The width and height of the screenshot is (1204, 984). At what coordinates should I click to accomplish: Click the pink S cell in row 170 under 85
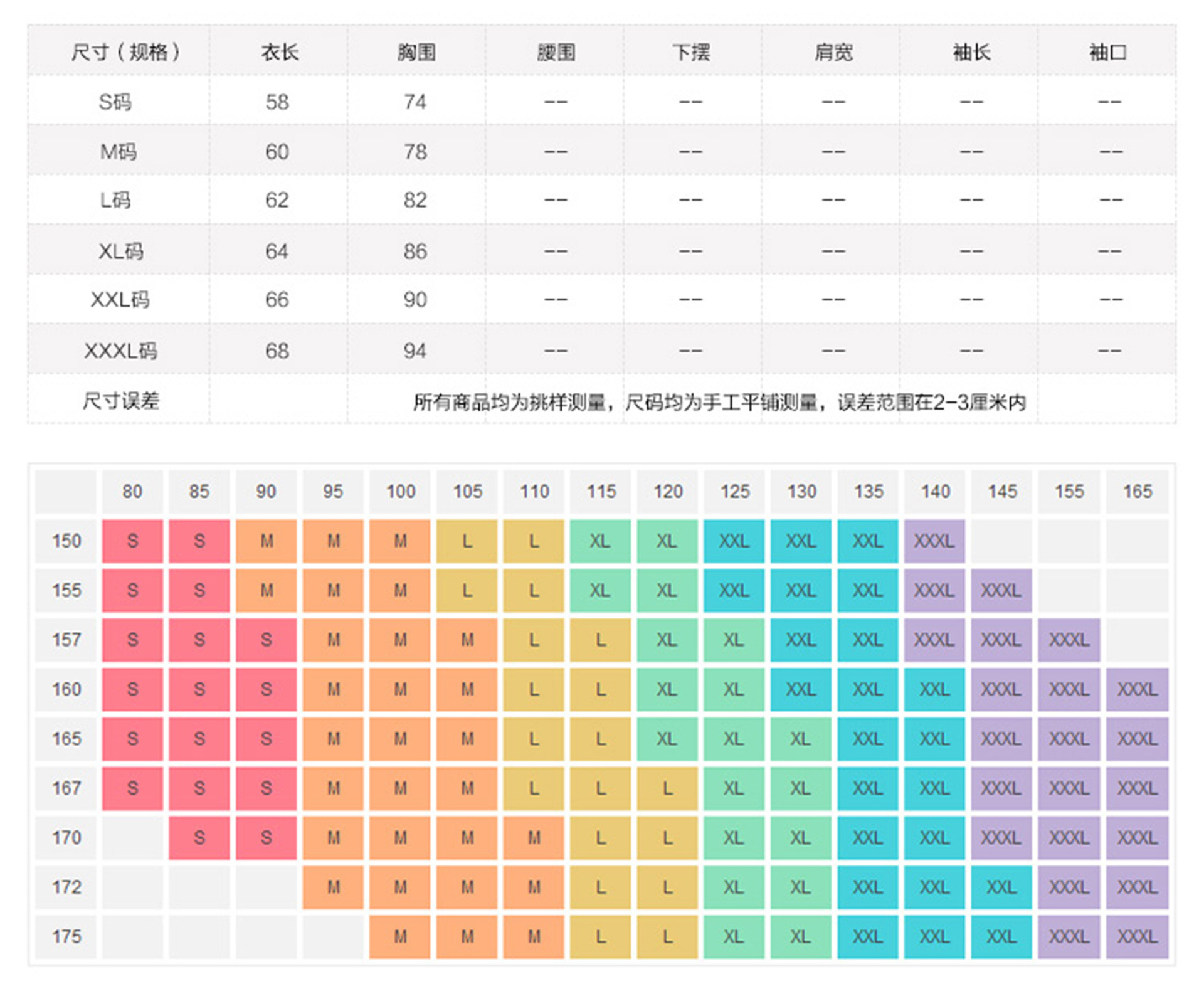click(199, 837)
